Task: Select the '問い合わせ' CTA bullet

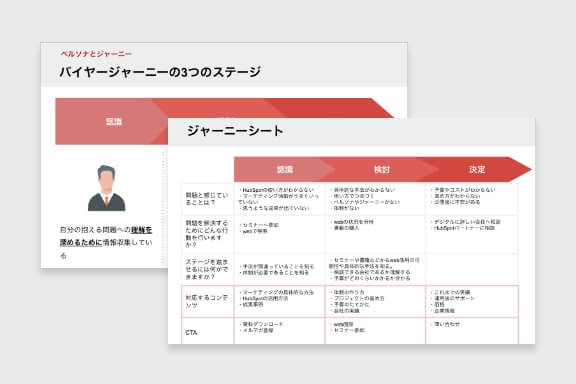Action: pos(445,324)
